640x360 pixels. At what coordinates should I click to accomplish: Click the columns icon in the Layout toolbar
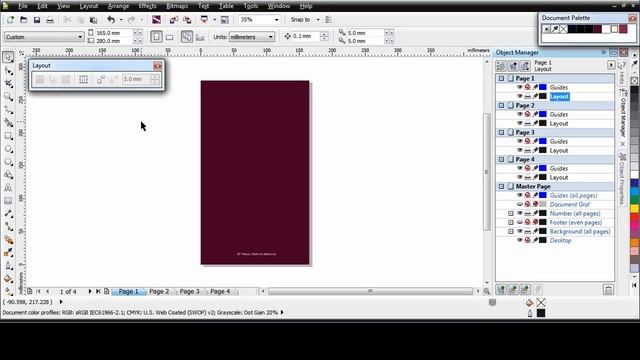pos(83,79)
